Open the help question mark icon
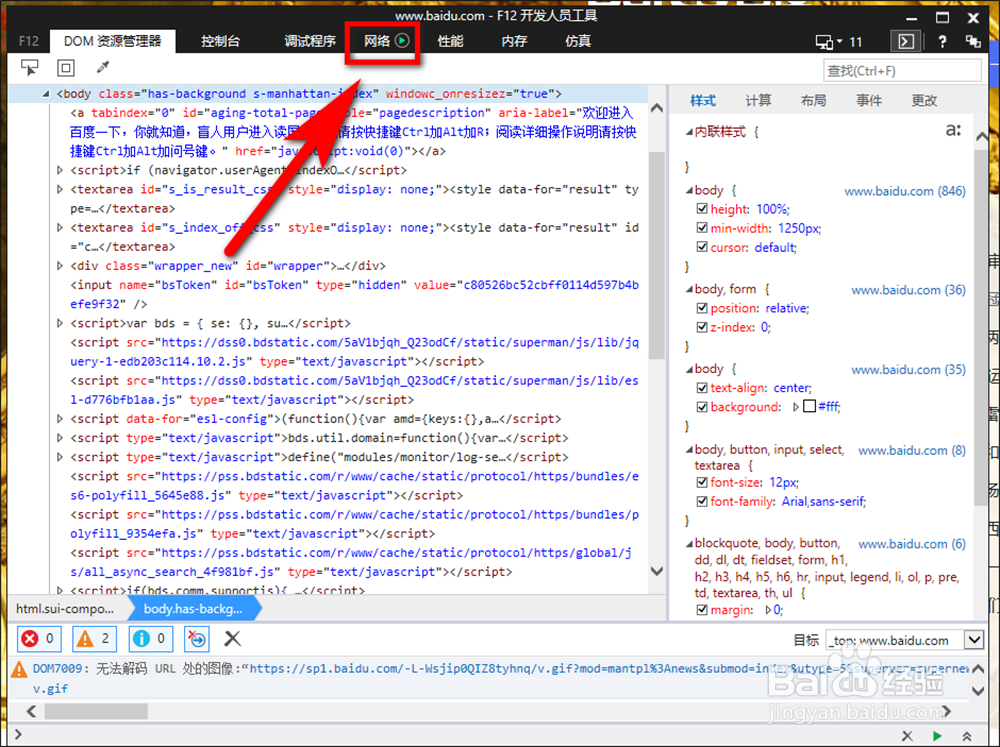1000x747 pixels. [x=942, y=41]
